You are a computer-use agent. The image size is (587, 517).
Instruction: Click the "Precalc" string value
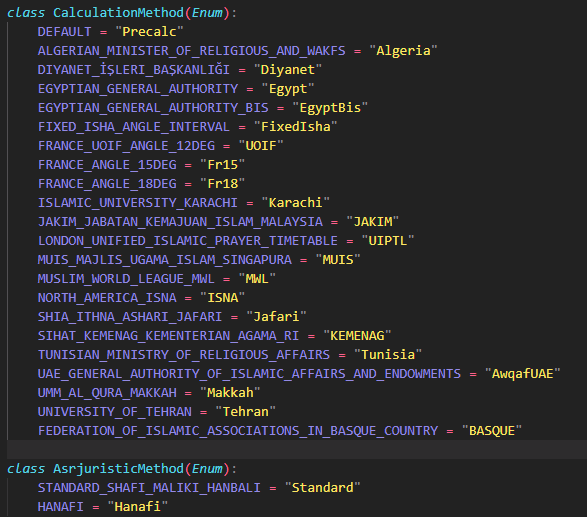click(149, 32)
